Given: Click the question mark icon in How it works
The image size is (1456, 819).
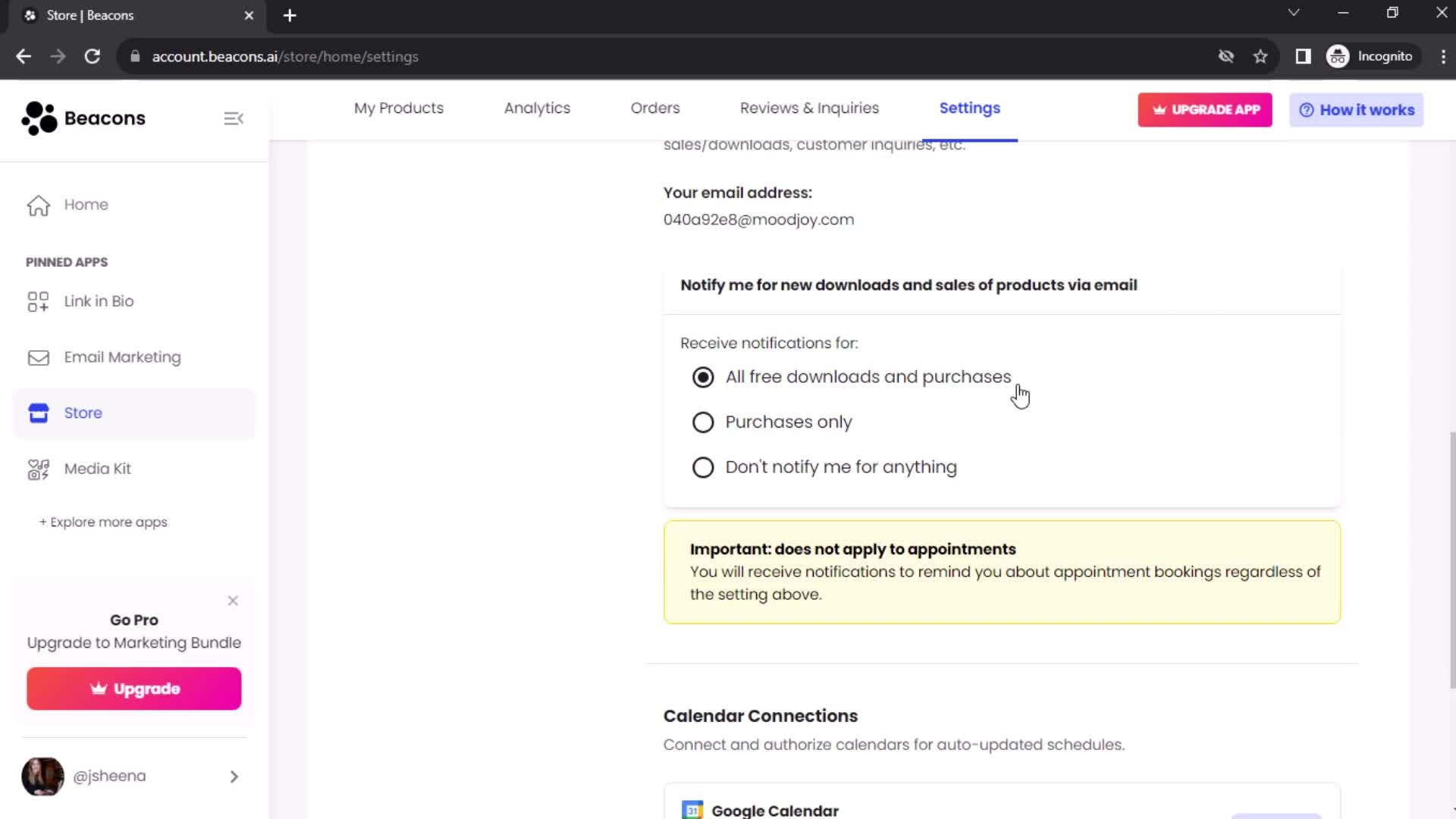Looking at the screenshot, I should tap(1306, 110).
